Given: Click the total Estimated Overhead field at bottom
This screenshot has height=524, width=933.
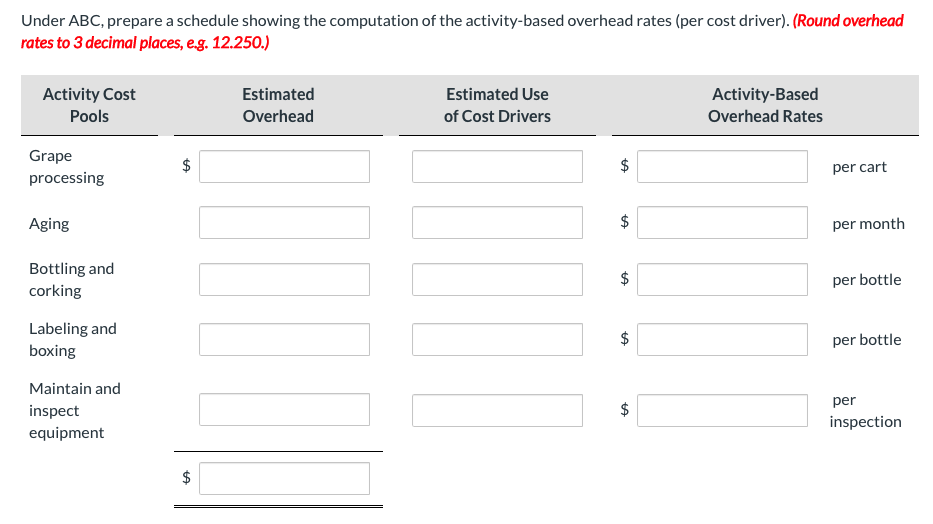Looking at the screenshot, I should (x=284, y=478).
